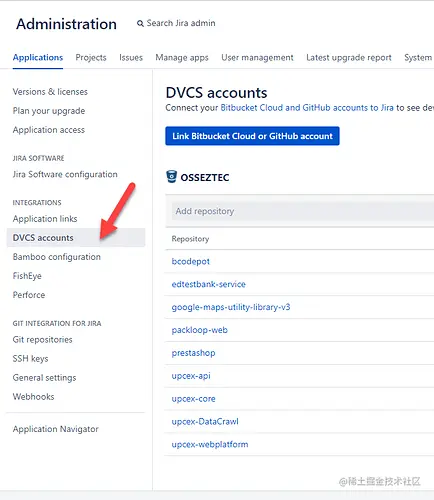Select the User management tab

pos(257,57)
